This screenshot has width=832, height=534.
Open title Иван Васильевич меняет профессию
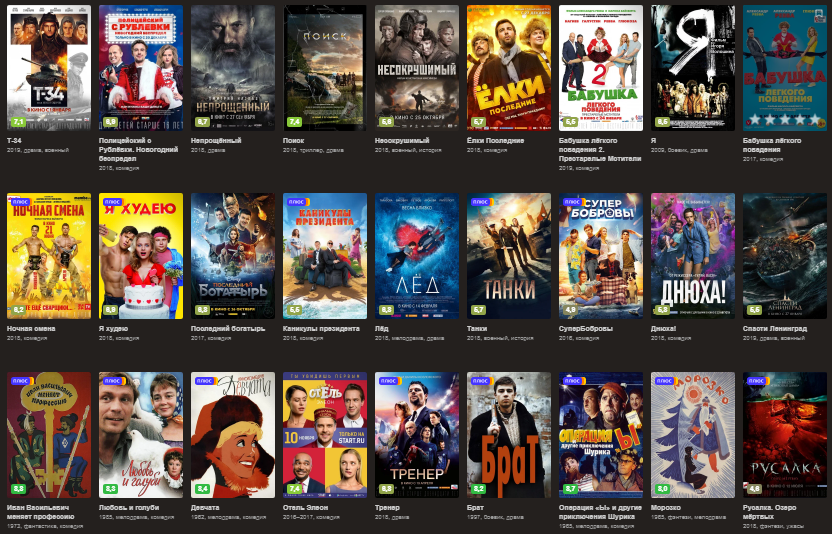[41, 512]
